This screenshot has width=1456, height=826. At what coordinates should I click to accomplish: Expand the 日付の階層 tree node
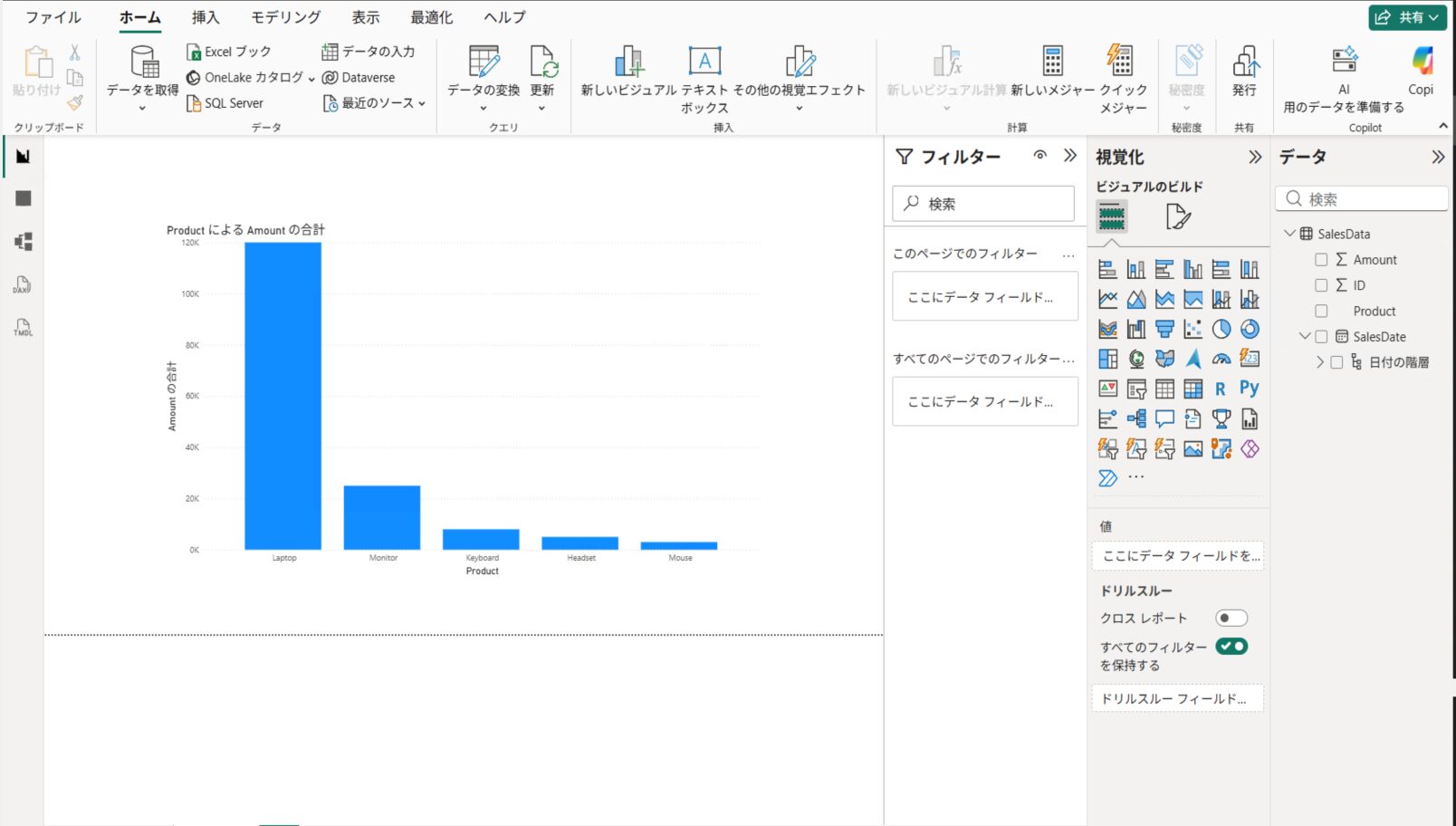pyautogui.click(x=1319, y=362)
